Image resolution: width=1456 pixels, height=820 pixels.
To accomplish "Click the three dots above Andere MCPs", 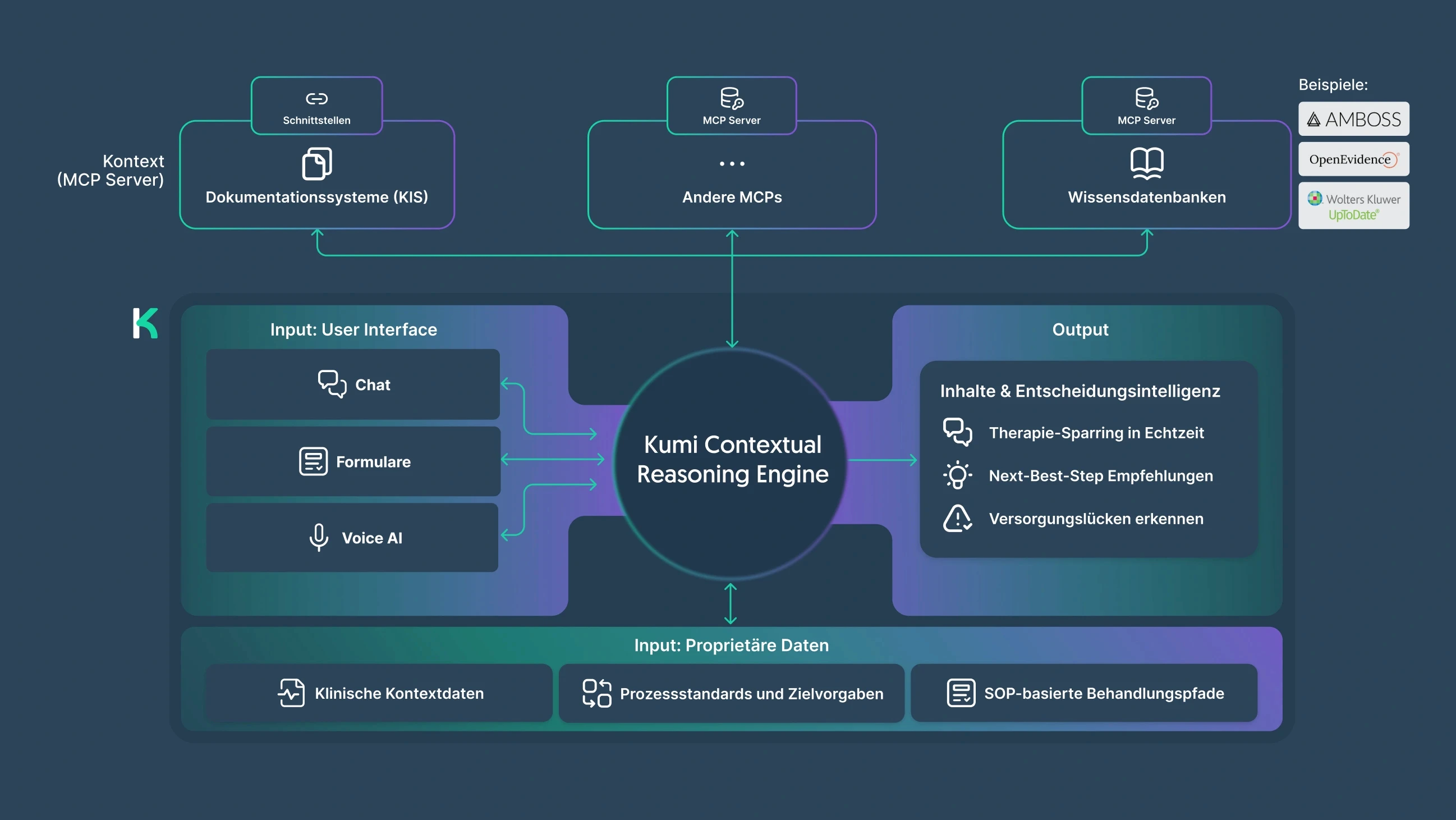I will pyautogui.click(x=732, y=164).
